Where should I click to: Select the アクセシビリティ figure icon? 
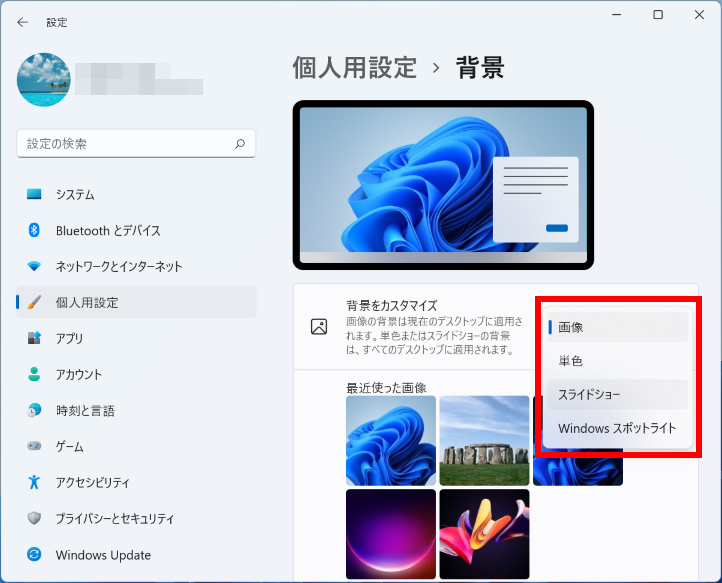34,482
